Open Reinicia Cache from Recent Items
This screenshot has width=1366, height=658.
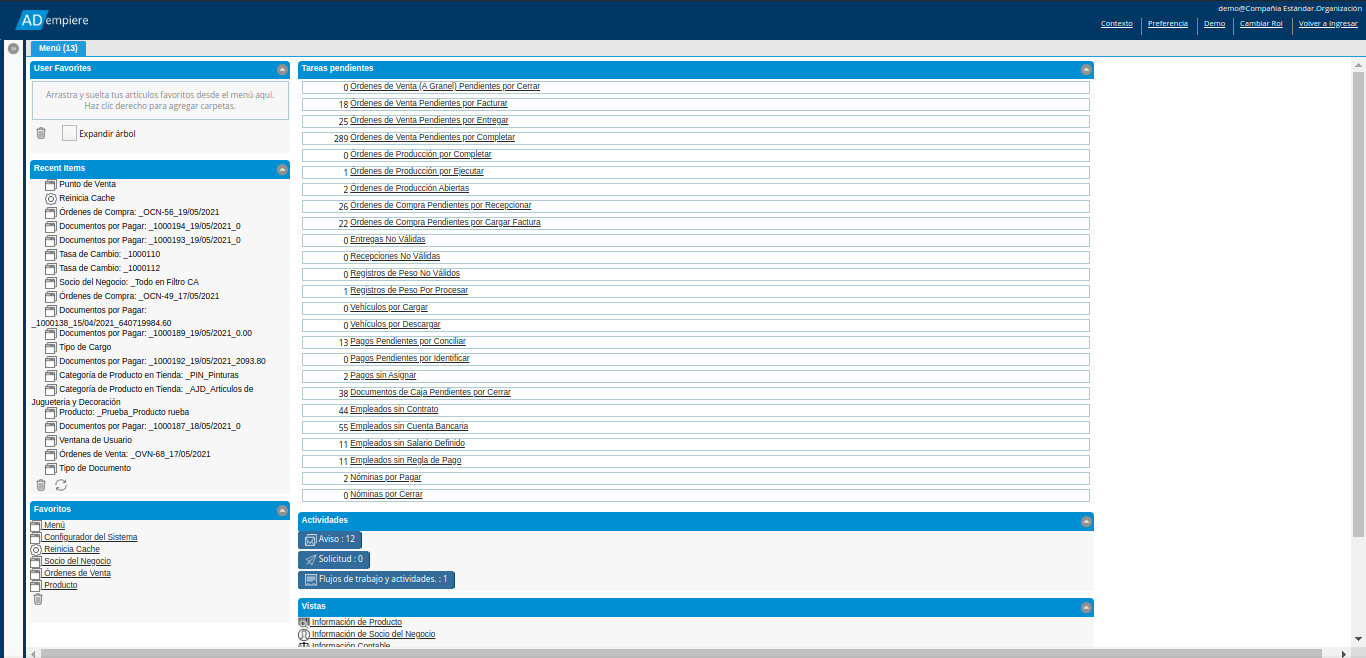(86, 198)
